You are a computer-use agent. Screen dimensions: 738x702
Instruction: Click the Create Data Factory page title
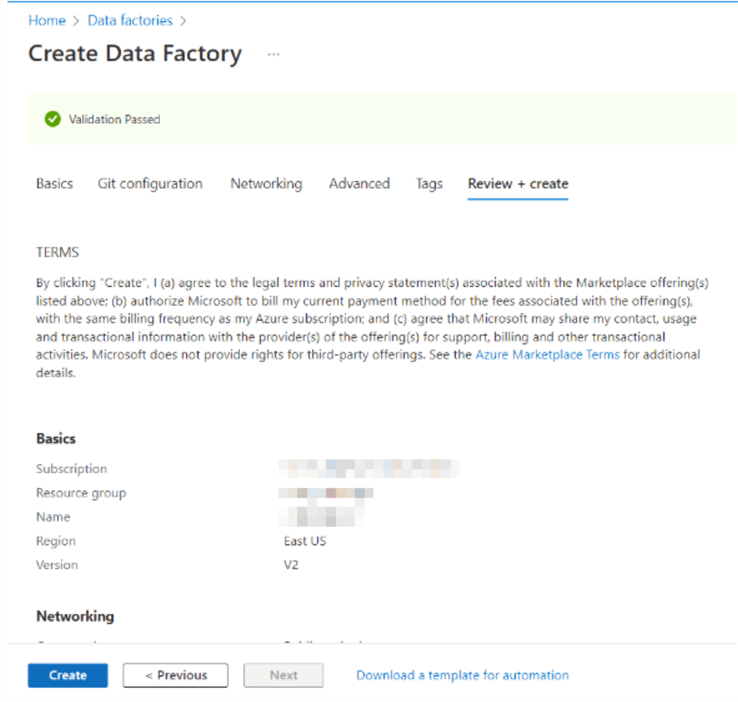[x=135, y=54]
